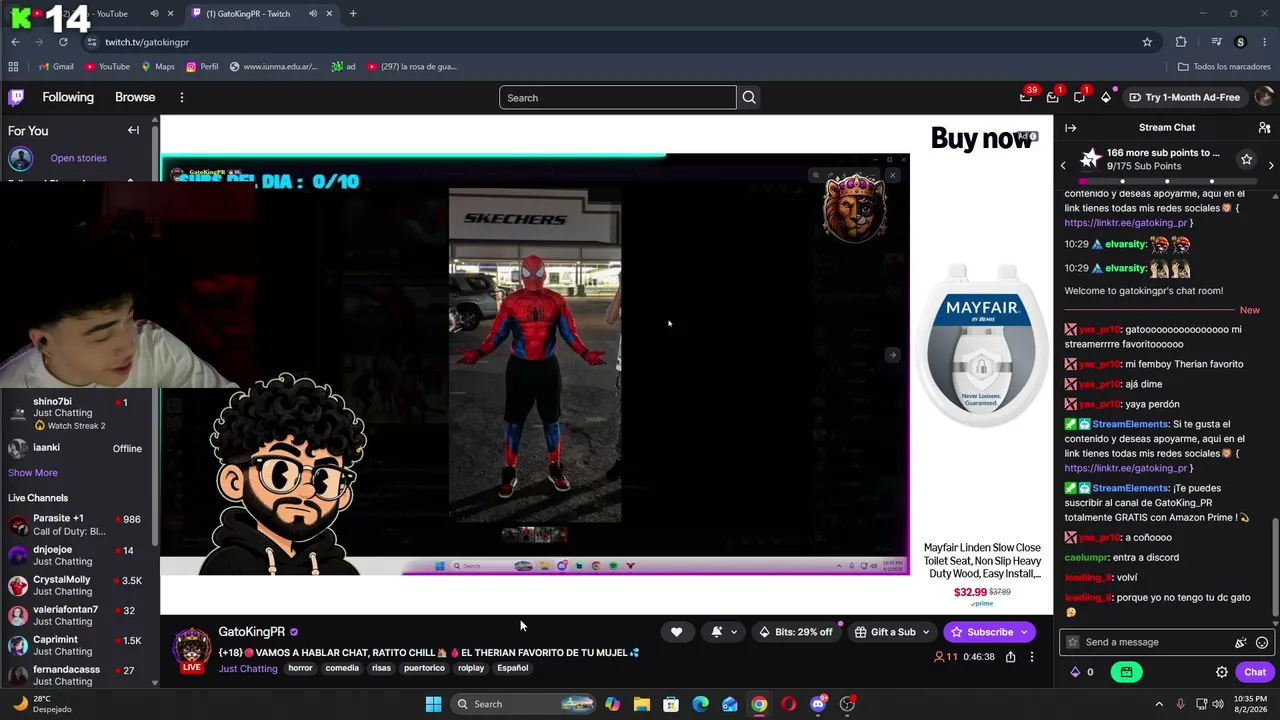This screenshot has width=1280, height=720.
Task: Toggle system volume speaker in tray
Action: pos(1218,704)
